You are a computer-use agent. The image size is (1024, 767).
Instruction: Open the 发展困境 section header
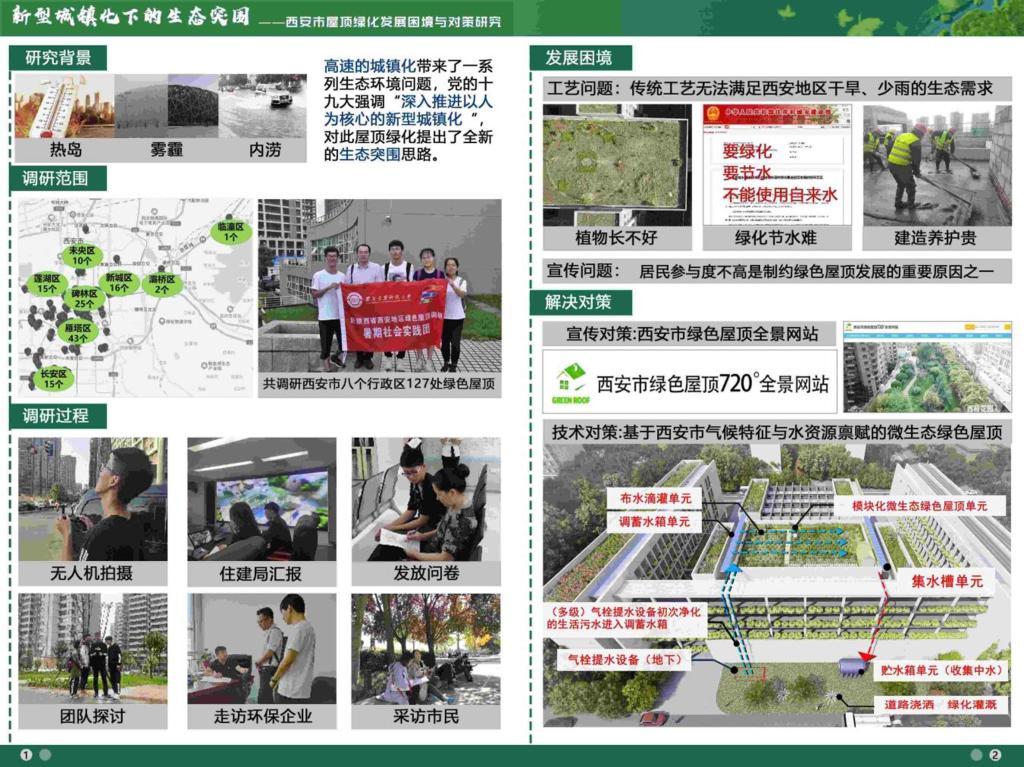[x=579, y=58]
